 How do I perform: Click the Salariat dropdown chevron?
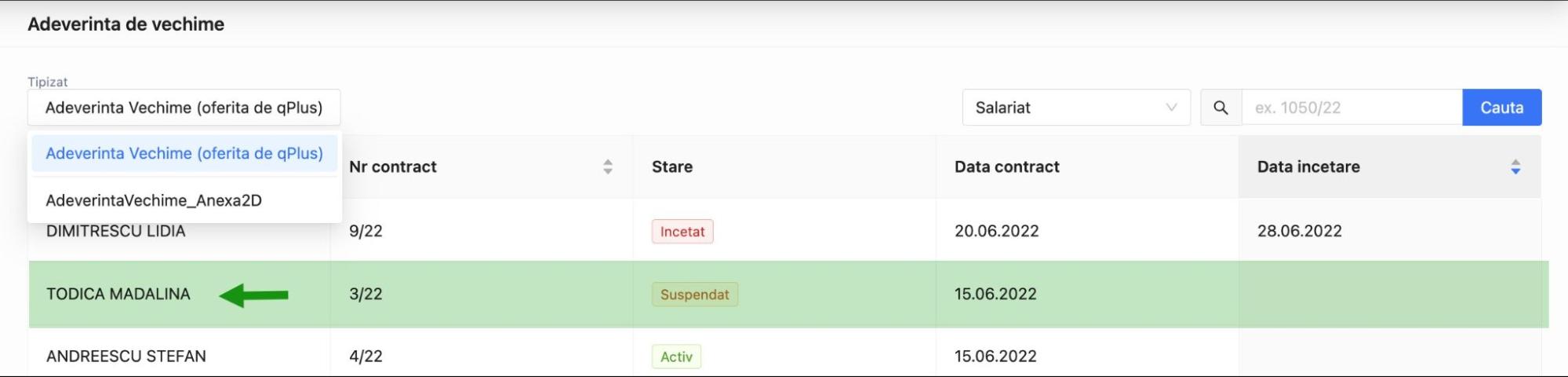click(1171, 108)
